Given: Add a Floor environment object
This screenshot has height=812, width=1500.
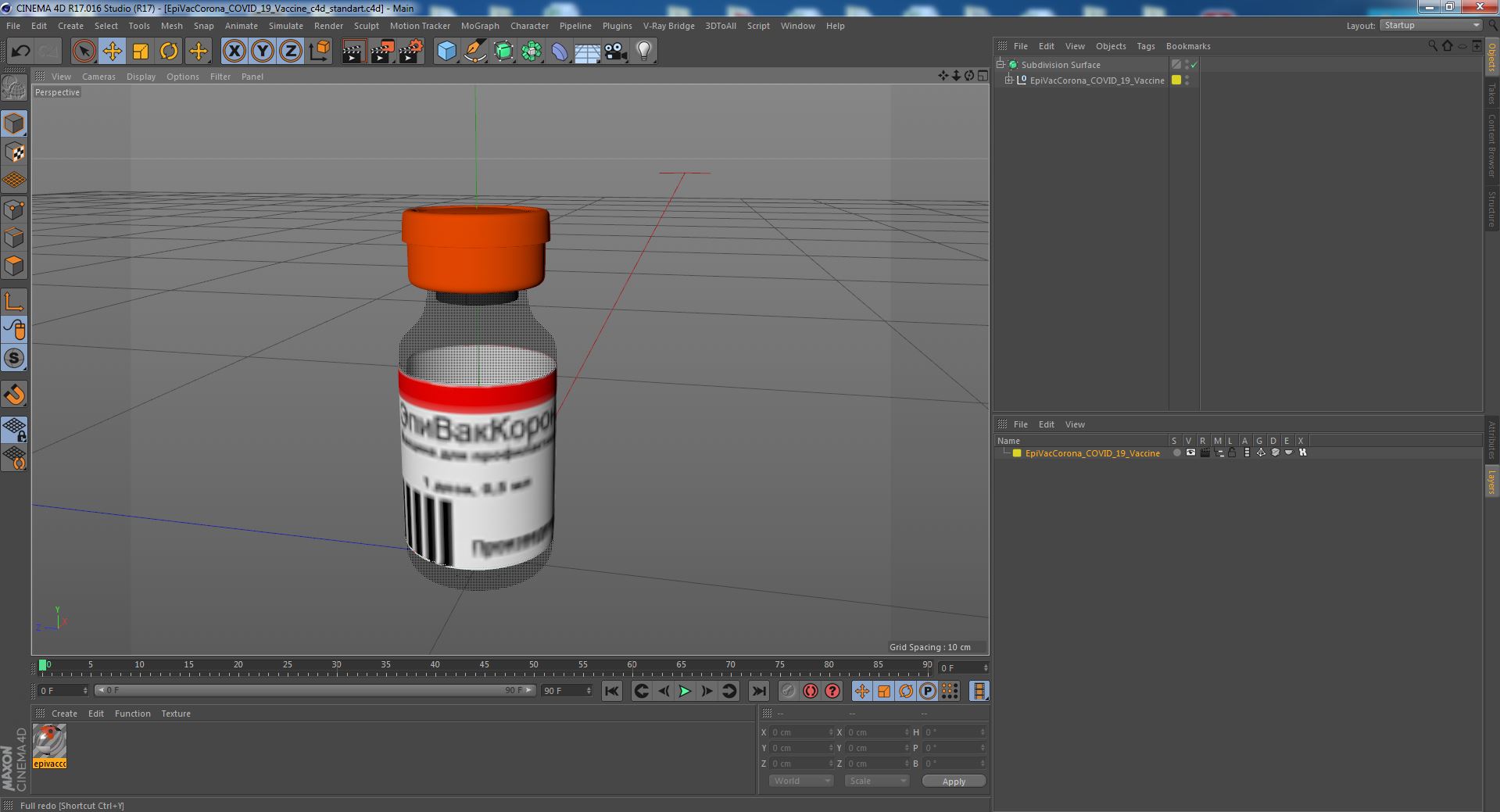Looking at the screenshot, I should (x=587, y=52).
